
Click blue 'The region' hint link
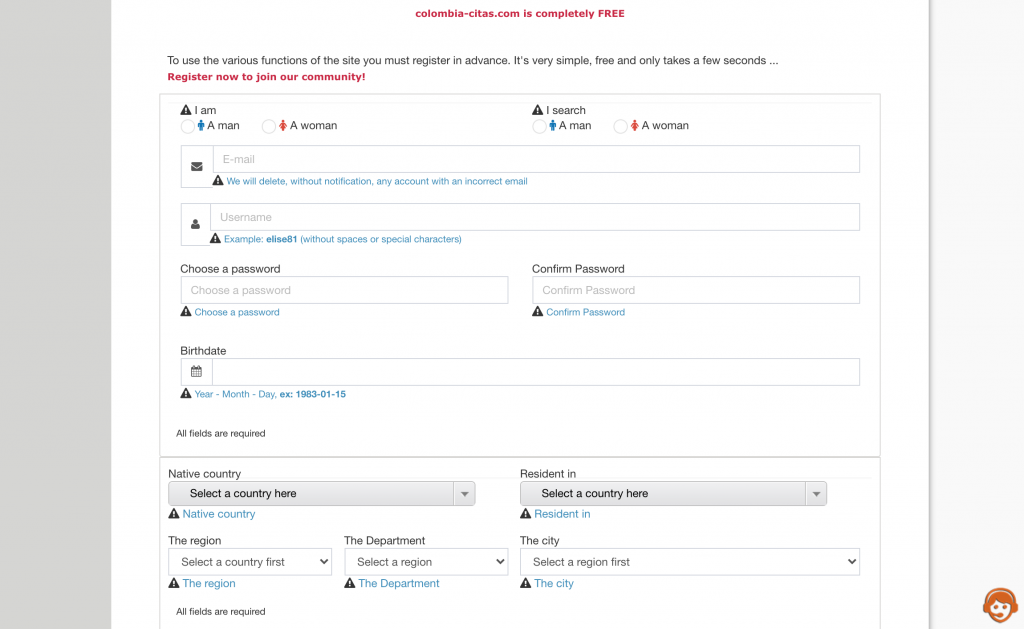point(209,583)
